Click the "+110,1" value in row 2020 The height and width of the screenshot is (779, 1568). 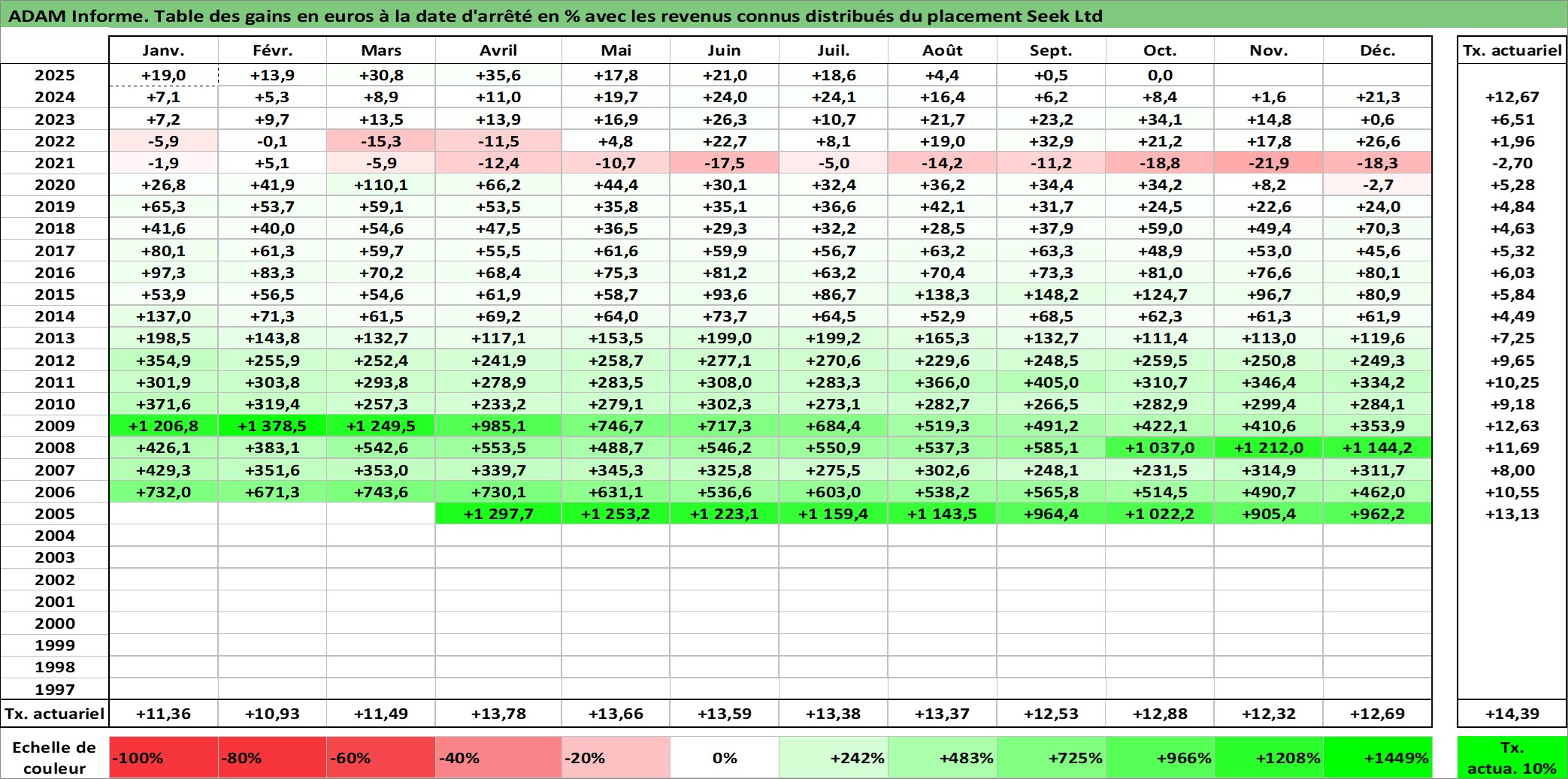click(380, 185)
